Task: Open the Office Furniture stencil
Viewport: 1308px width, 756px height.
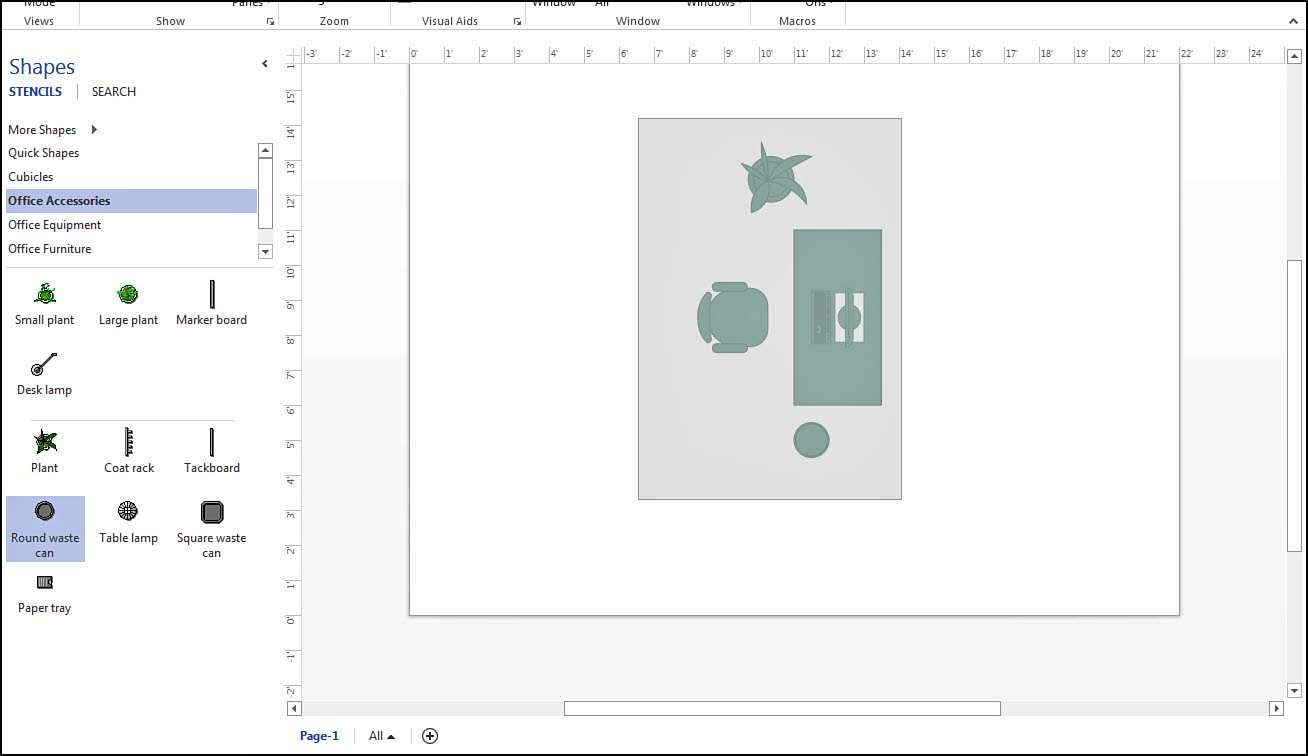Action: [131, 249]
